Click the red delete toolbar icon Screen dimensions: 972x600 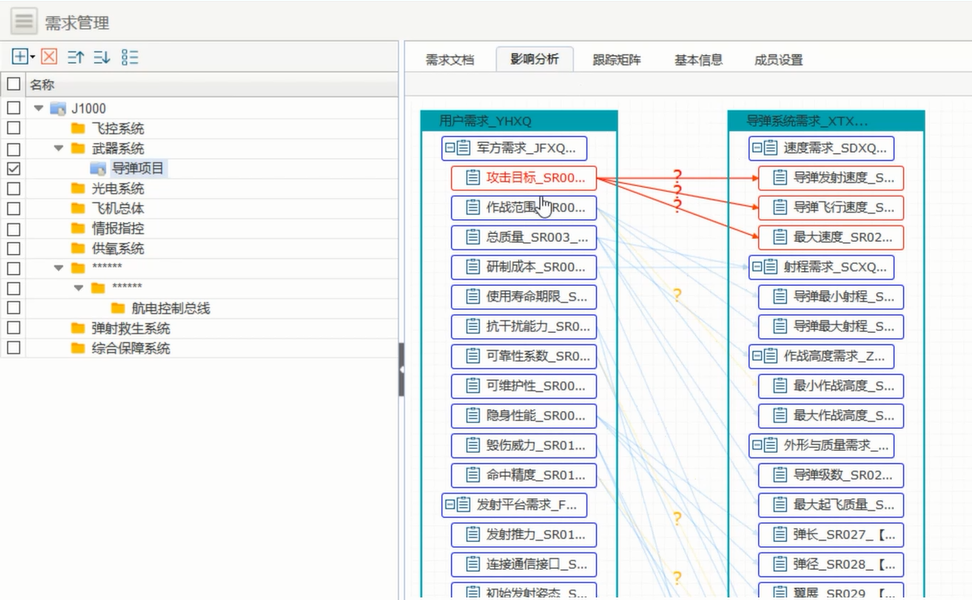click(49, 57)
